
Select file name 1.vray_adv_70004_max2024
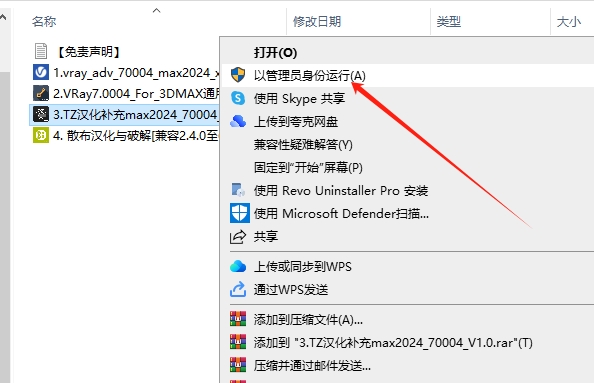(x=136, y=72)
